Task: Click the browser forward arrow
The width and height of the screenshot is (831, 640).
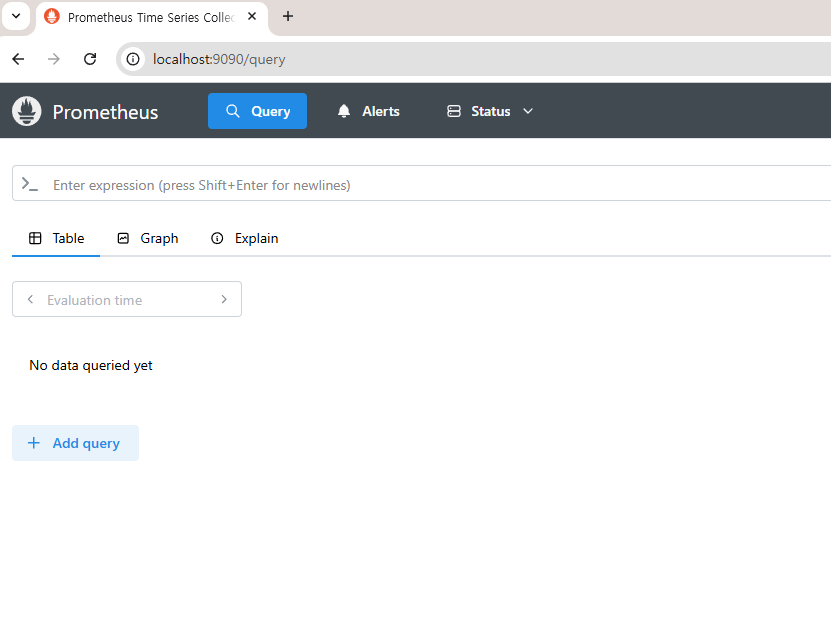Action: pyautogui.click(x=54, y=59)
